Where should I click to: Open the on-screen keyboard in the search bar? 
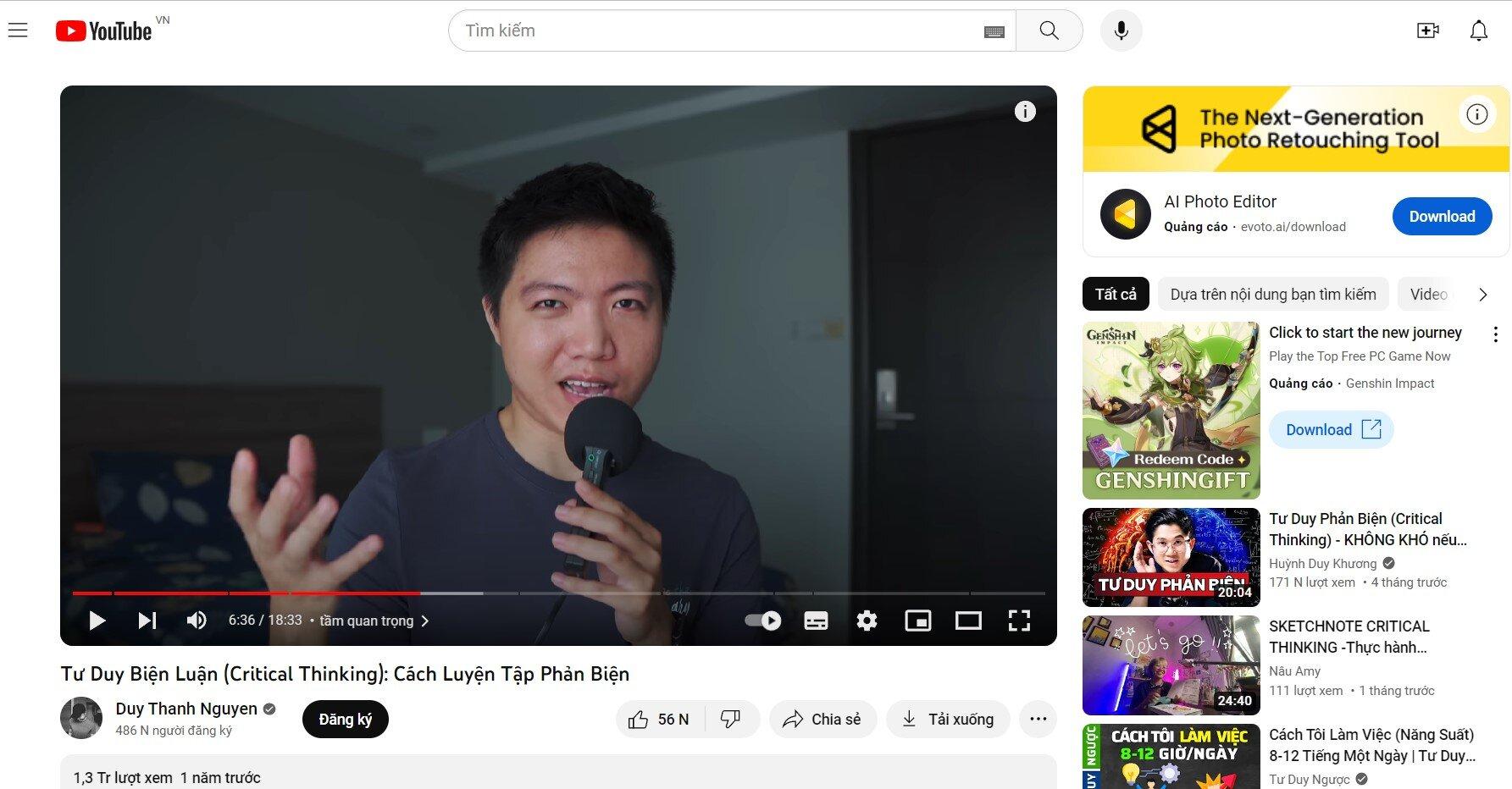(x=993, y=30)
